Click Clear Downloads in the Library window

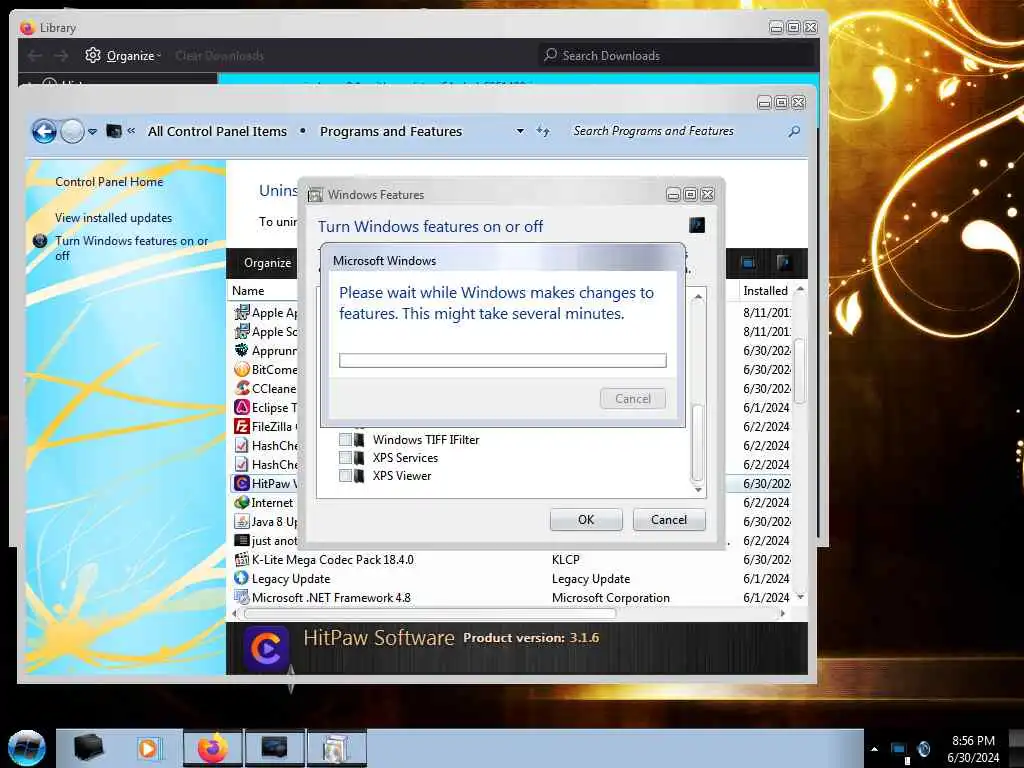pos(219,56)
